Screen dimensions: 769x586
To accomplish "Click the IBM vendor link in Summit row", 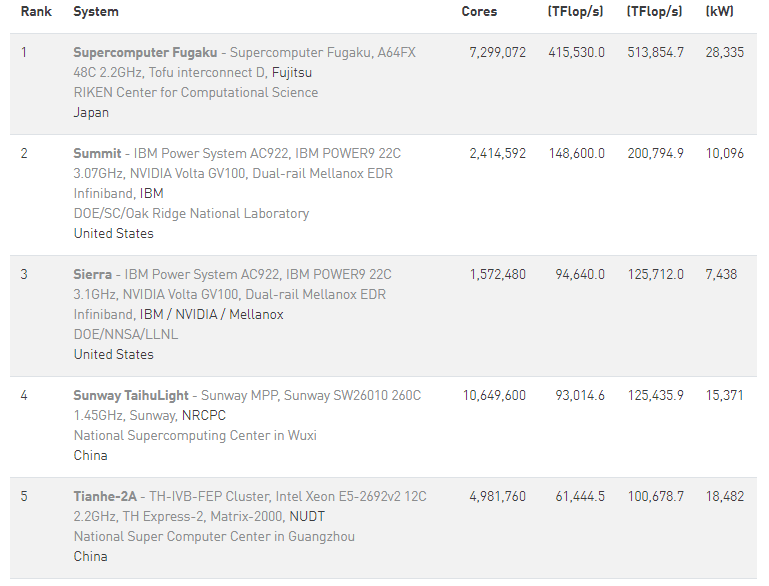I will [152, 194].
